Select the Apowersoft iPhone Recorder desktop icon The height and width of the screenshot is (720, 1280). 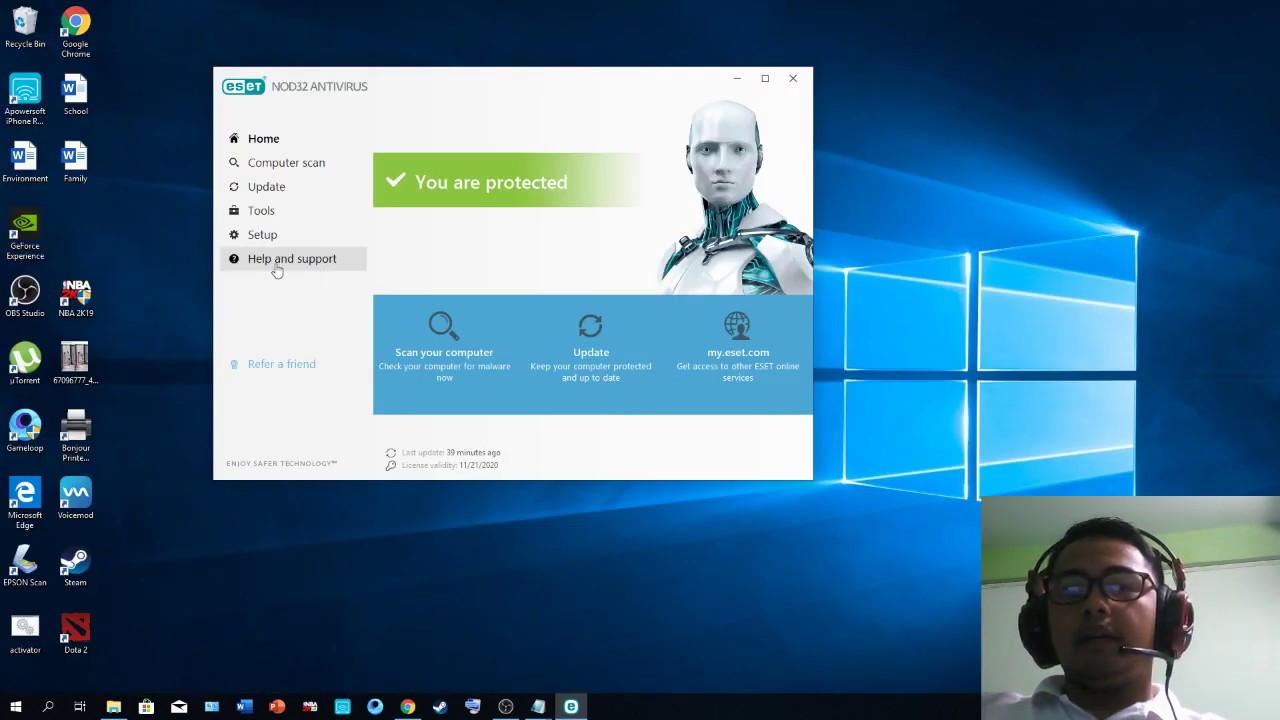25,100
